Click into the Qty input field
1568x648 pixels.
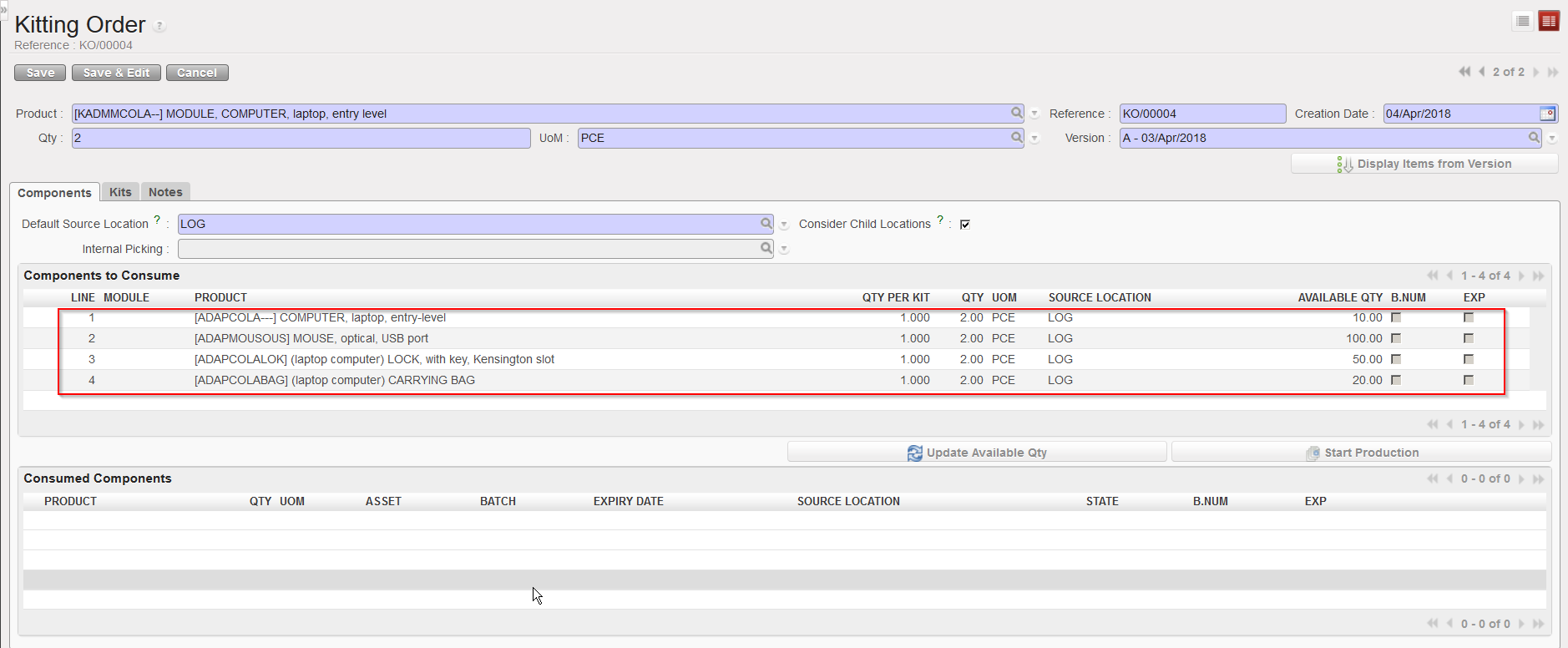coord(301,138)
